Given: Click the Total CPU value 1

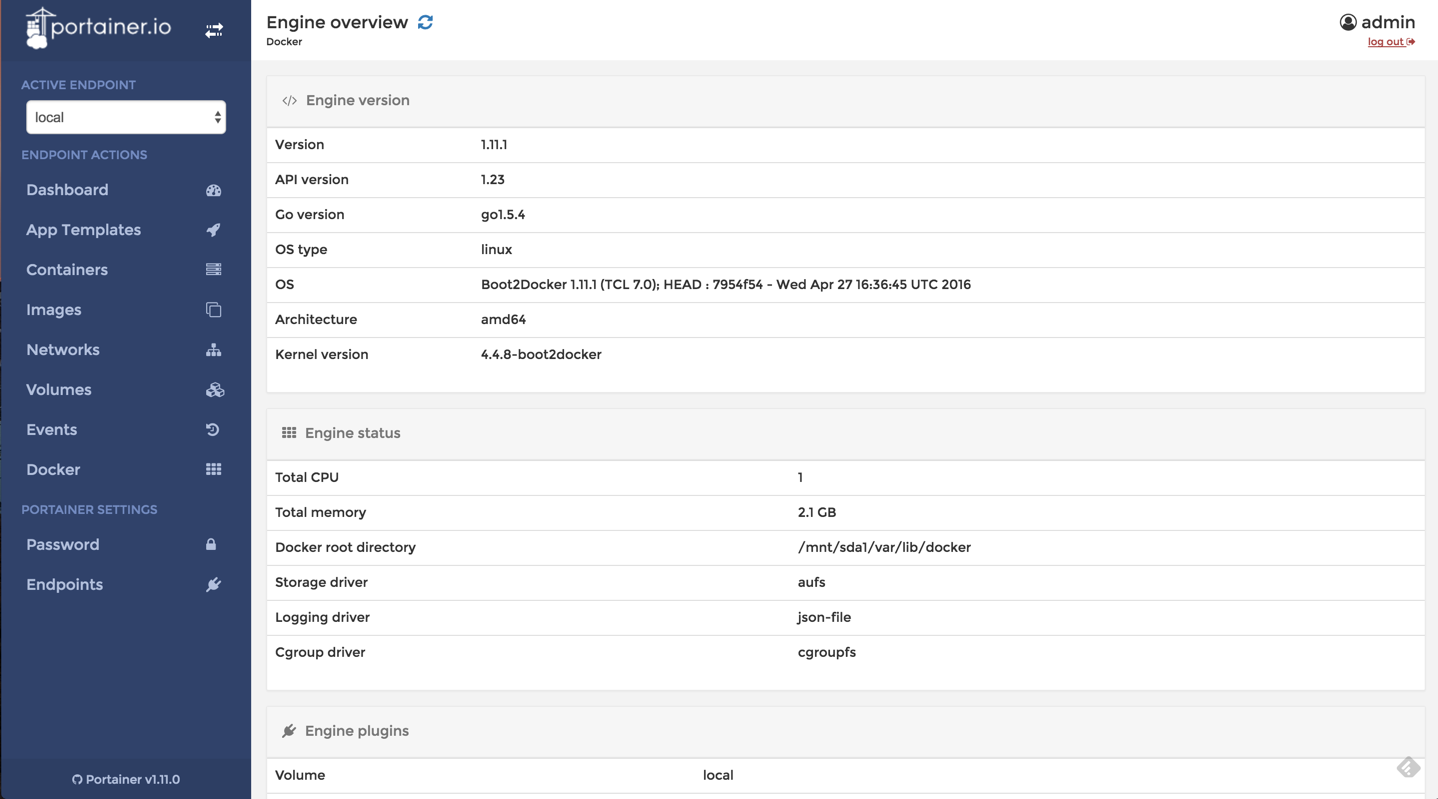Looking at the screenshot, I should pyautogui.click(x=800, y=478).
